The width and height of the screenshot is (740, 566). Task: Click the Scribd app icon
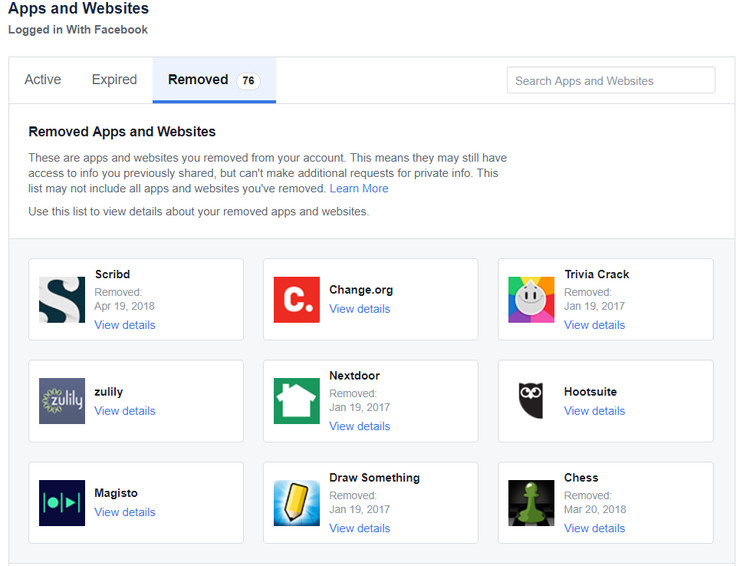tap(62, 300)
